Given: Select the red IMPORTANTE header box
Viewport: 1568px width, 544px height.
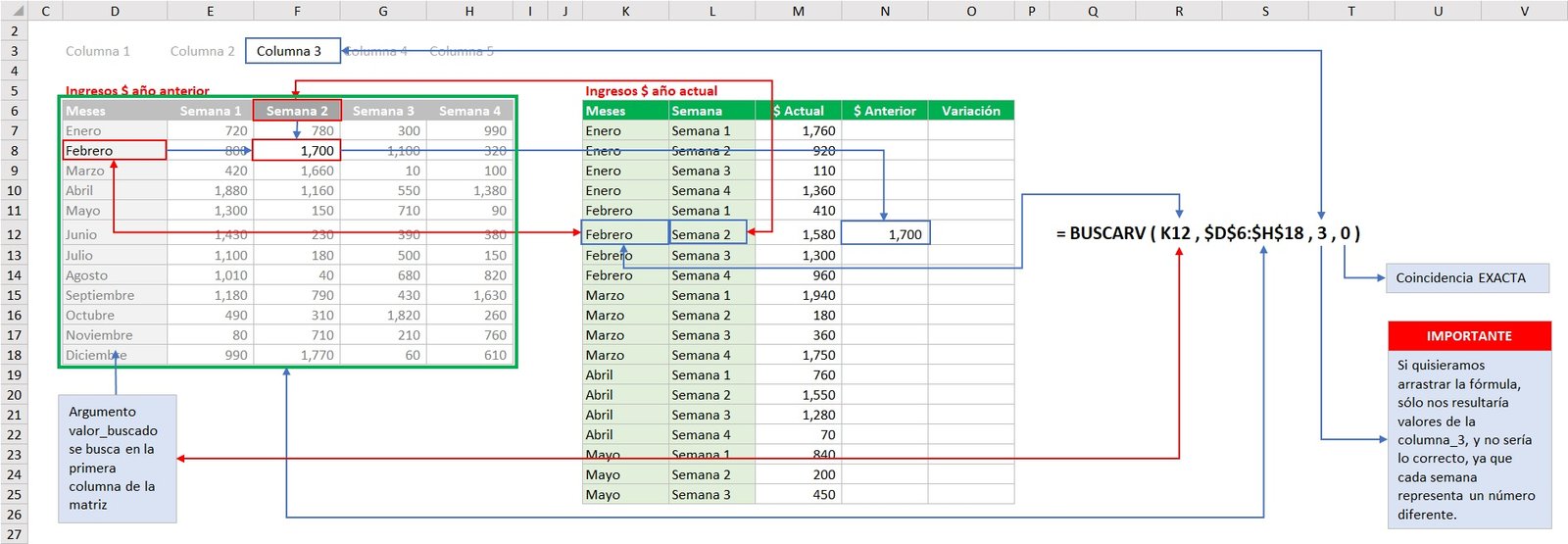Looking at the screenshot, I should tap(1468, 336).
